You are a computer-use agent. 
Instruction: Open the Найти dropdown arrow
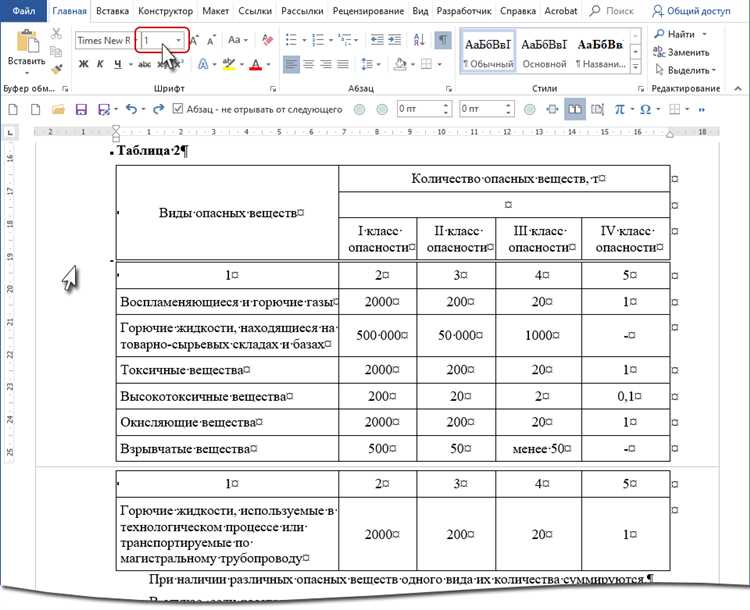[704, 34]
